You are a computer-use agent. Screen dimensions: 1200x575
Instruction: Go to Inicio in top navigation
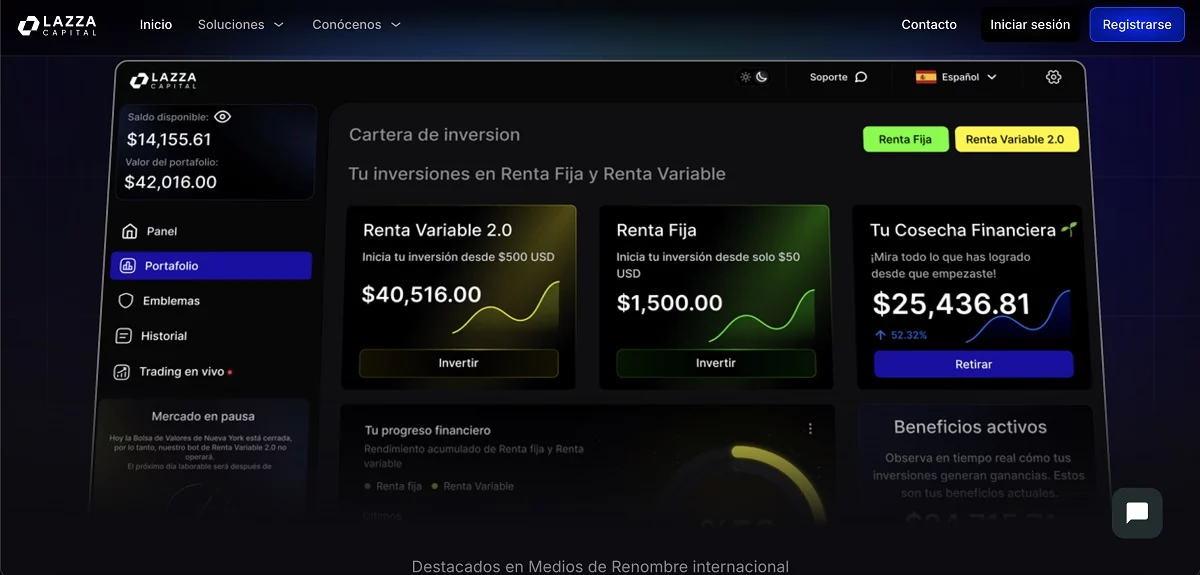(x=156, y=25)
